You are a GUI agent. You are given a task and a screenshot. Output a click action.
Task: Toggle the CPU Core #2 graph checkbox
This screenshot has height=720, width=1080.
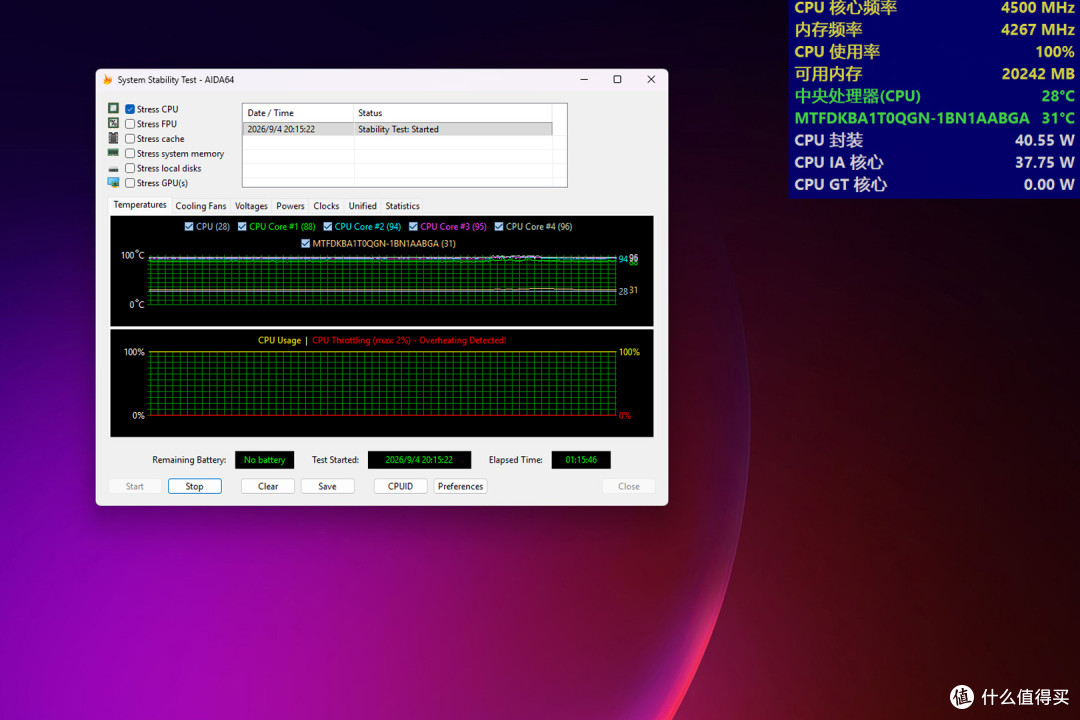pyautogui.click(x=327, y=227)
